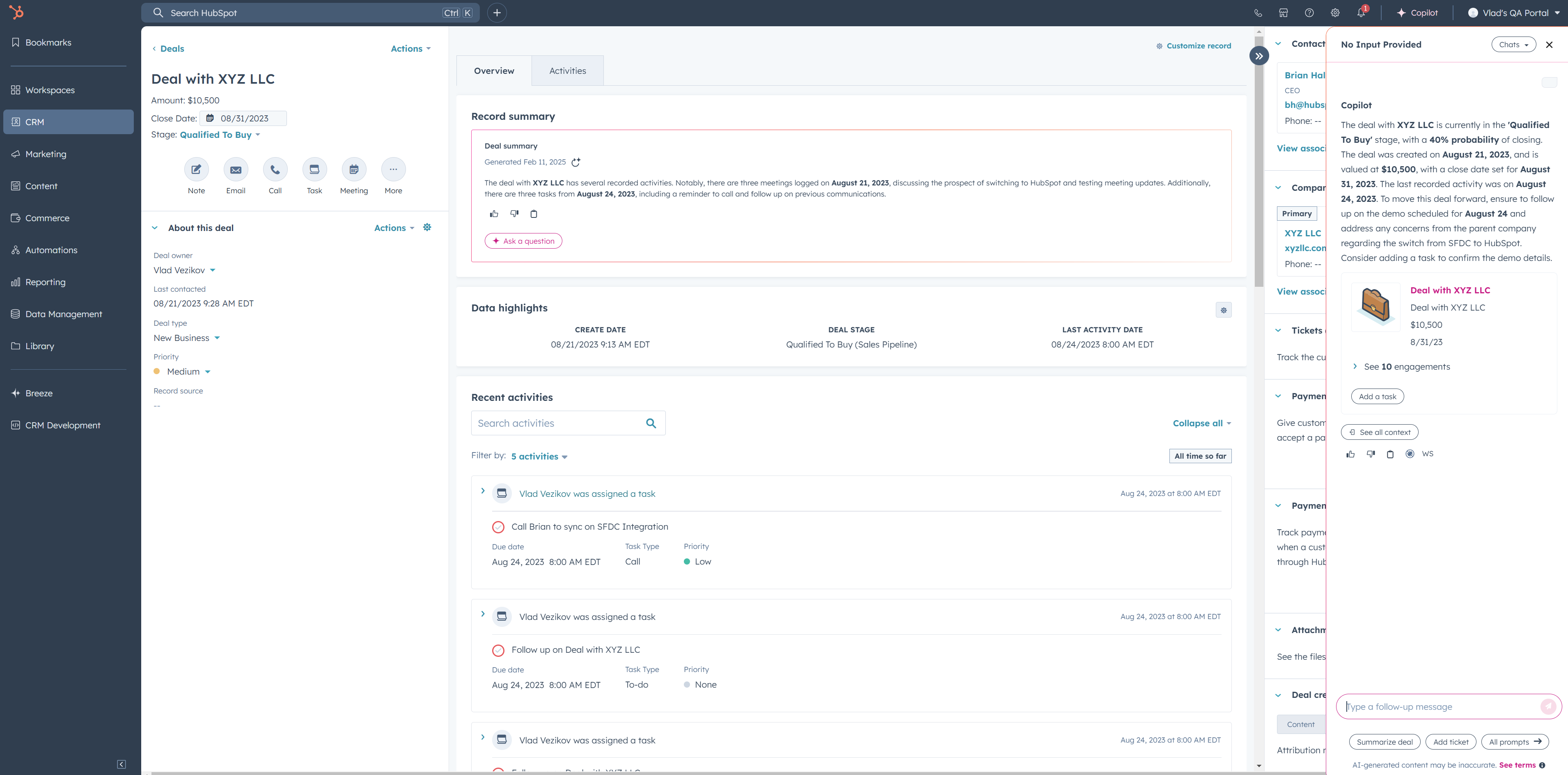The image size is (1568, 775).
Task: Open the marketplace storefront icon
Action: click(1283, 13)
